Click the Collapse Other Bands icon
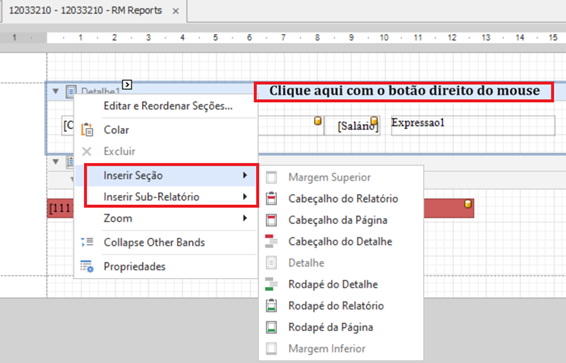Image resolution: width=566 pixels, height=363 pixels. 87,242
